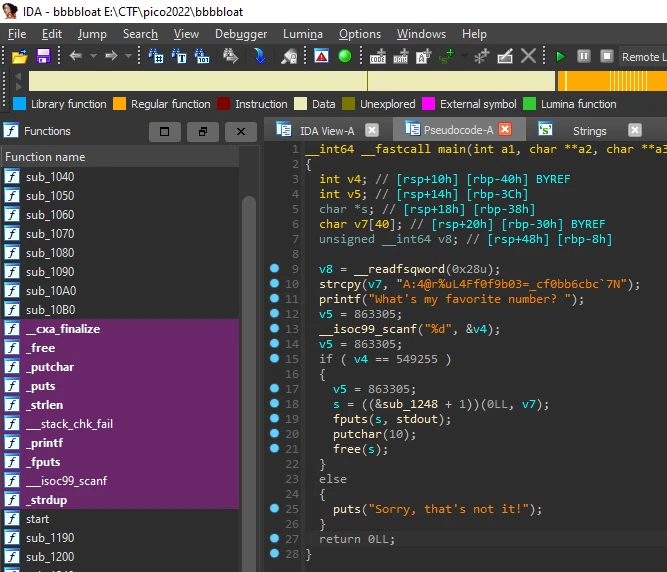This screenshot has height=572, width=667.
Task: Toggle breakpoint dot on line 18
Action: pos(274,403)
